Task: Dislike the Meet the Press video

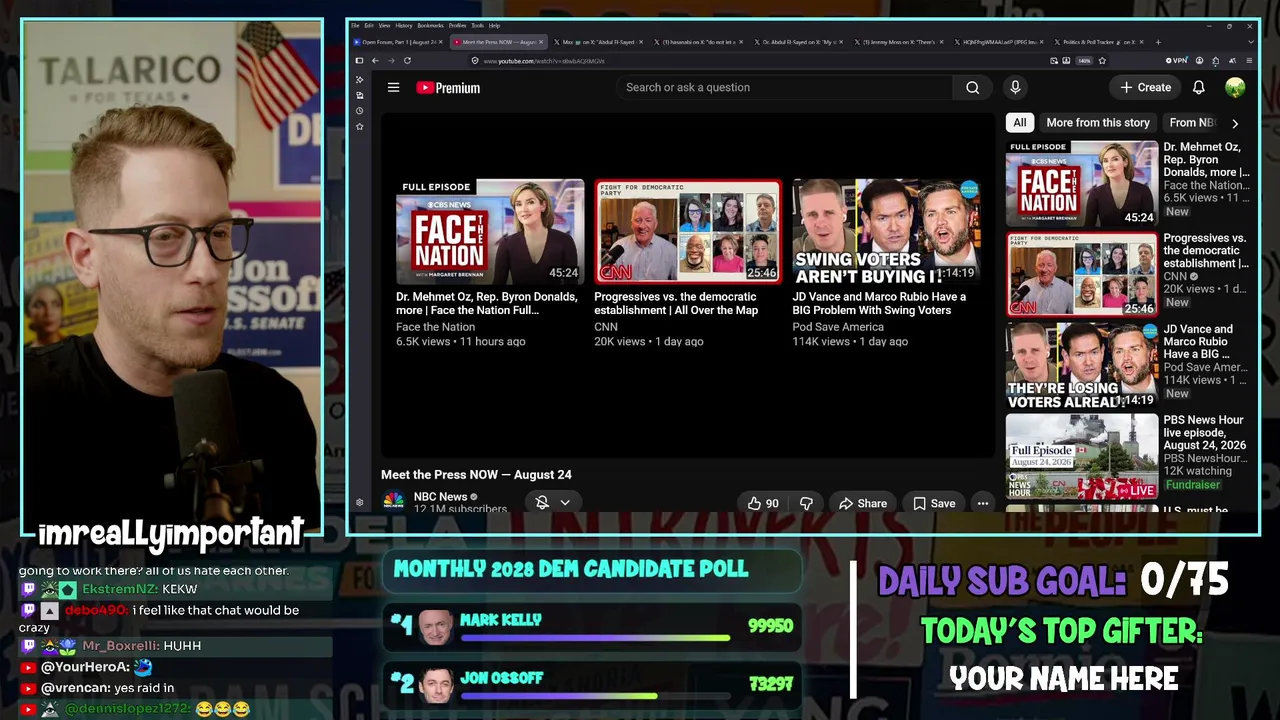Action: coord(806,504)
